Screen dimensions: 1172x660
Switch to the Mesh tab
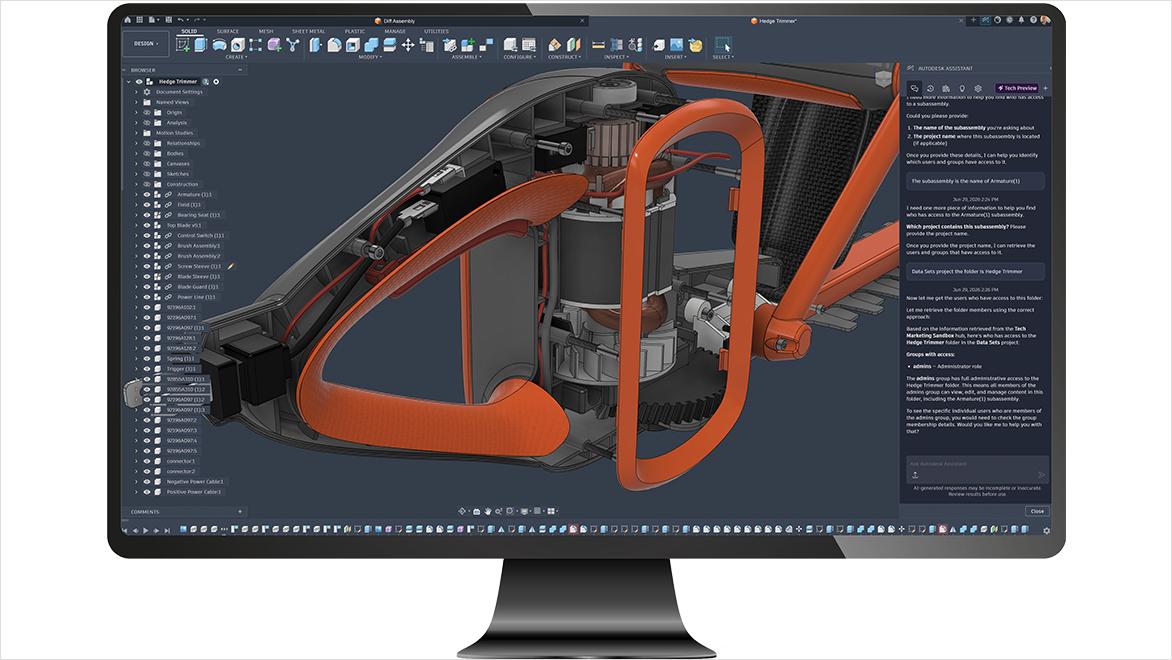pyautogui.click(x=265, y=31)
